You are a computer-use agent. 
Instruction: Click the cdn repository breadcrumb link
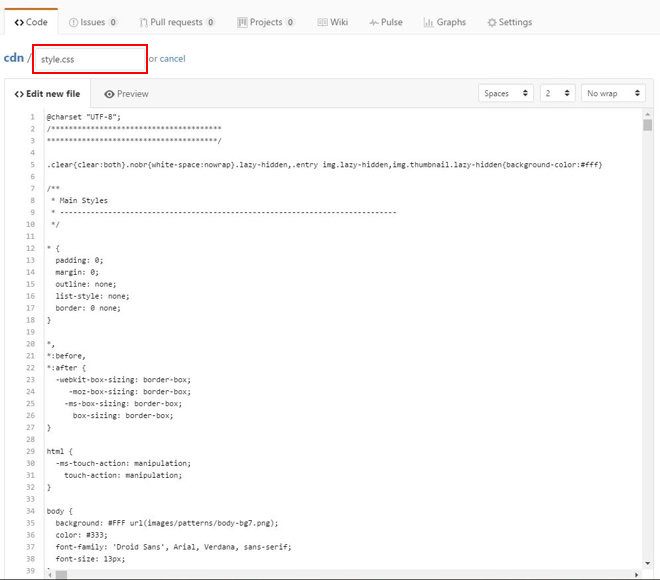pos(13,58)
